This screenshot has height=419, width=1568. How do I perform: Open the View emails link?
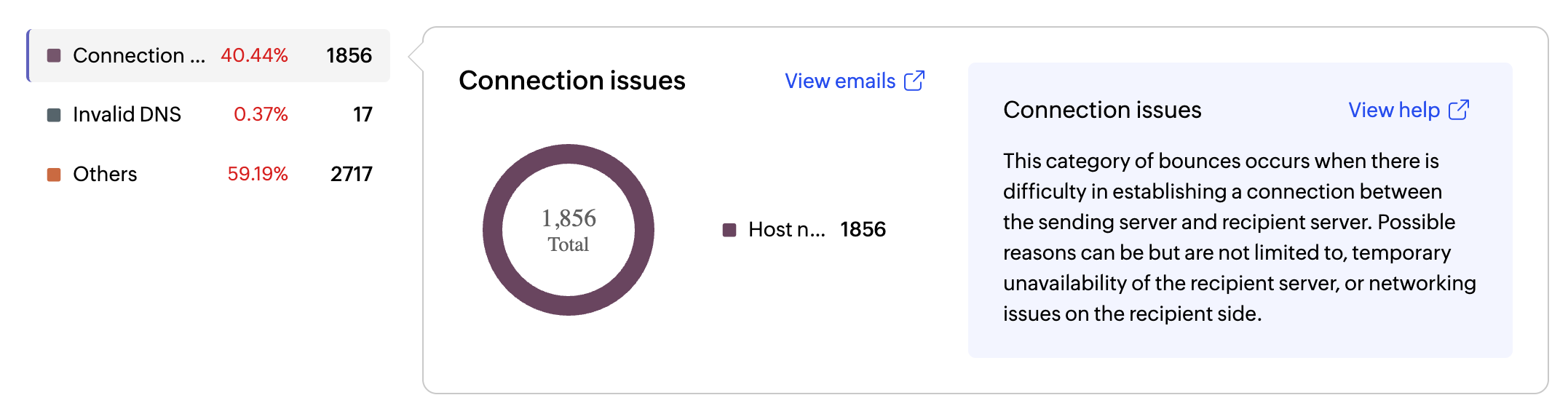coord(840,81)
